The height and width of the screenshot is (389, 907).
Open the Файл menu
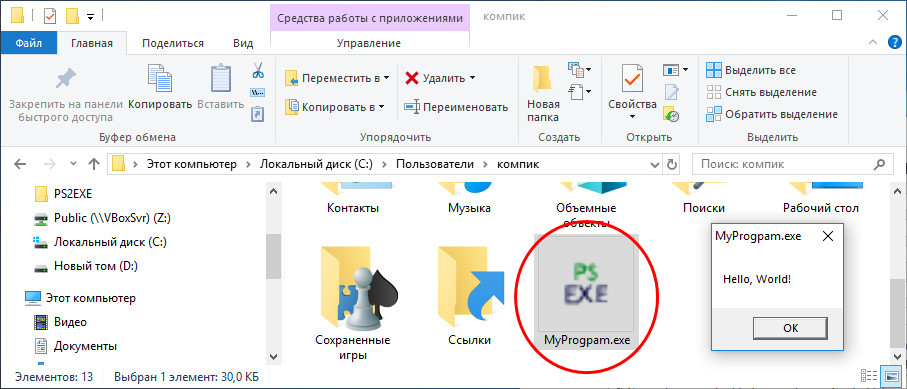pyautogui.click(x=28, y=43)
